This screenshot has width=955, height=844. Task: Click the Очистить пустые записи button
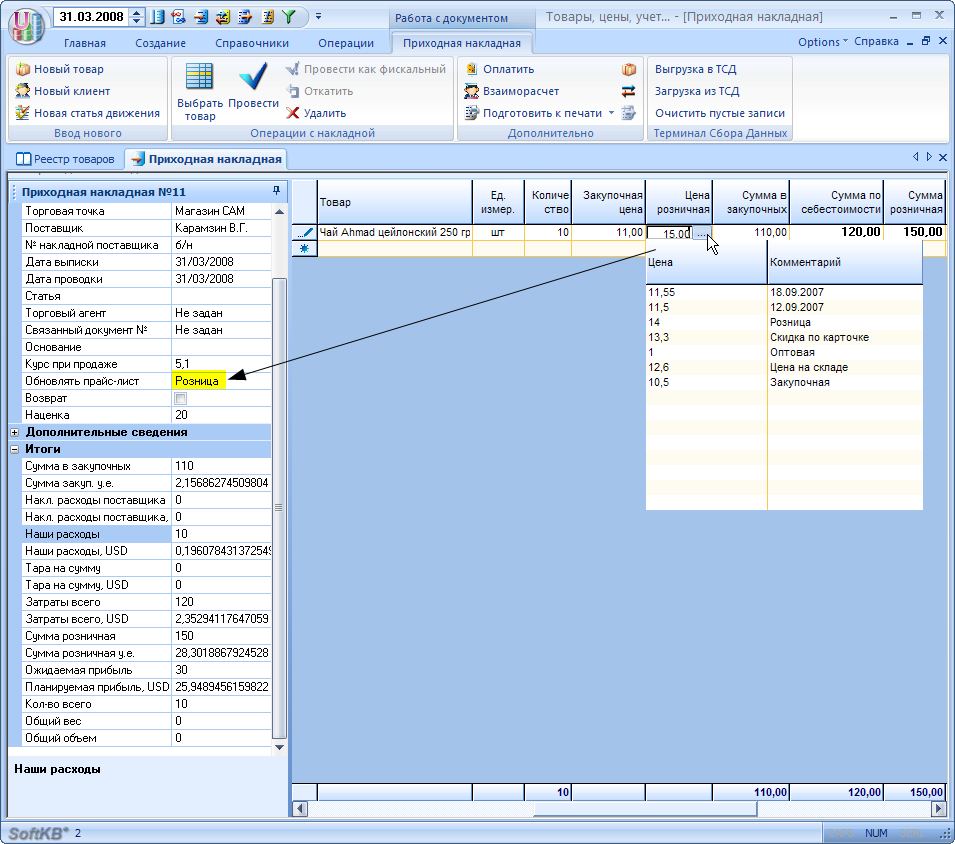tap(720, 113)
